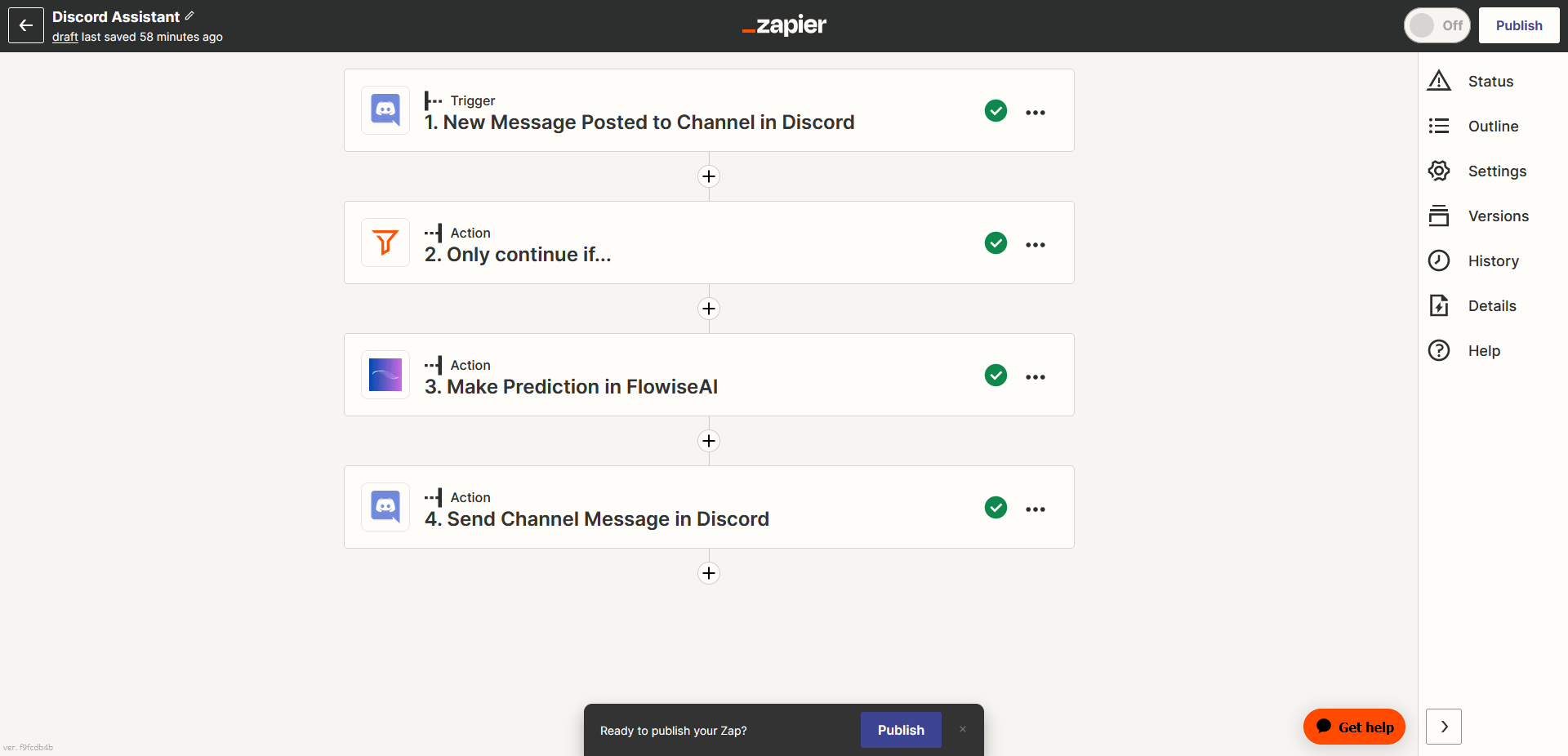
Task: Dismiss the Ready to publish banner
Action: [x=963, y=729]
